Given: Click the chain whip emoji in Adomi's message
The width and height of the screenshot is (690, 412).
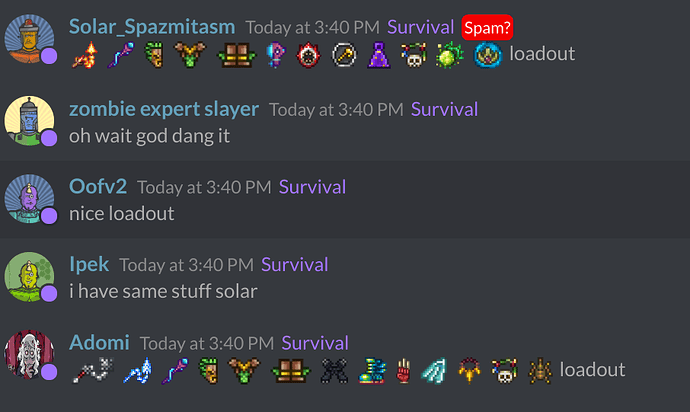Looking at the screenshot, I should (93, 370).
